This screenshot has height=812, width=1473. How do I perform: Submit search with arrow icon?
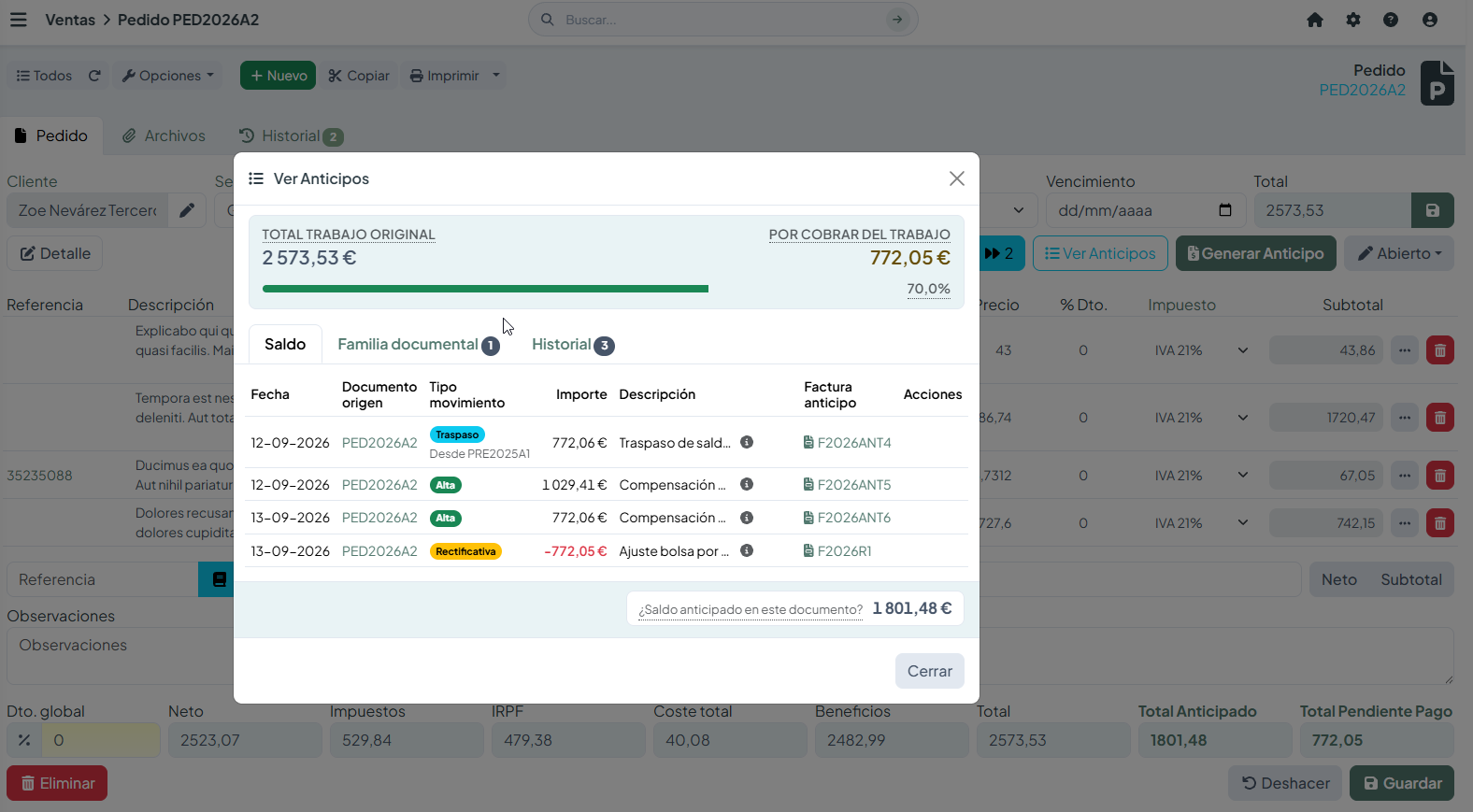(x=897, y=20)
